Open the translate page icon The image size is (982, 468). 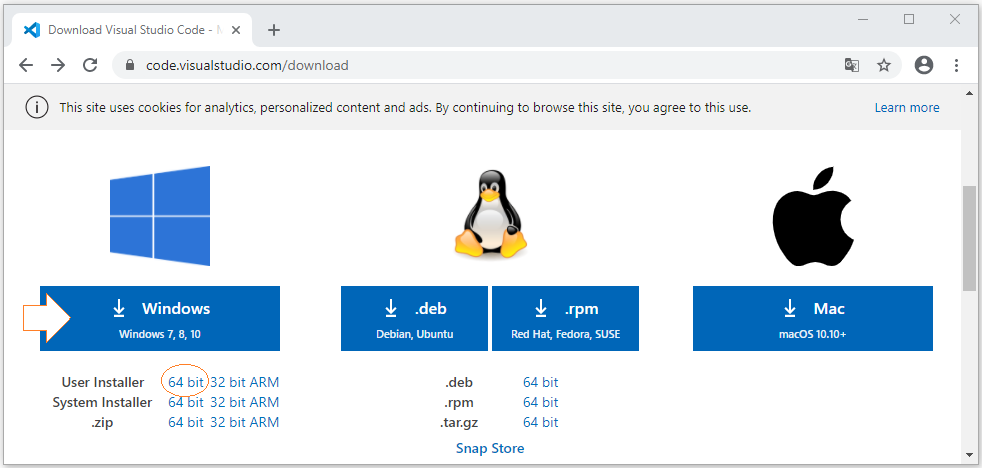coord(852,65)
